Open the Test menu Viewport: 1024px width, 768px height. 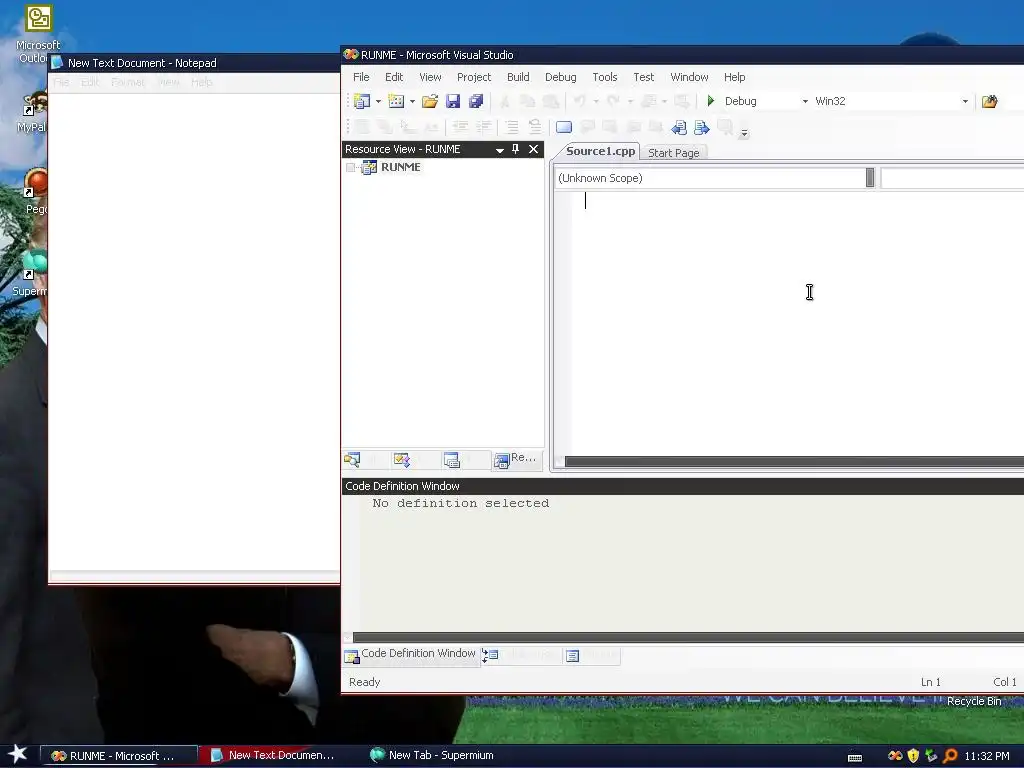pos(644,77)
